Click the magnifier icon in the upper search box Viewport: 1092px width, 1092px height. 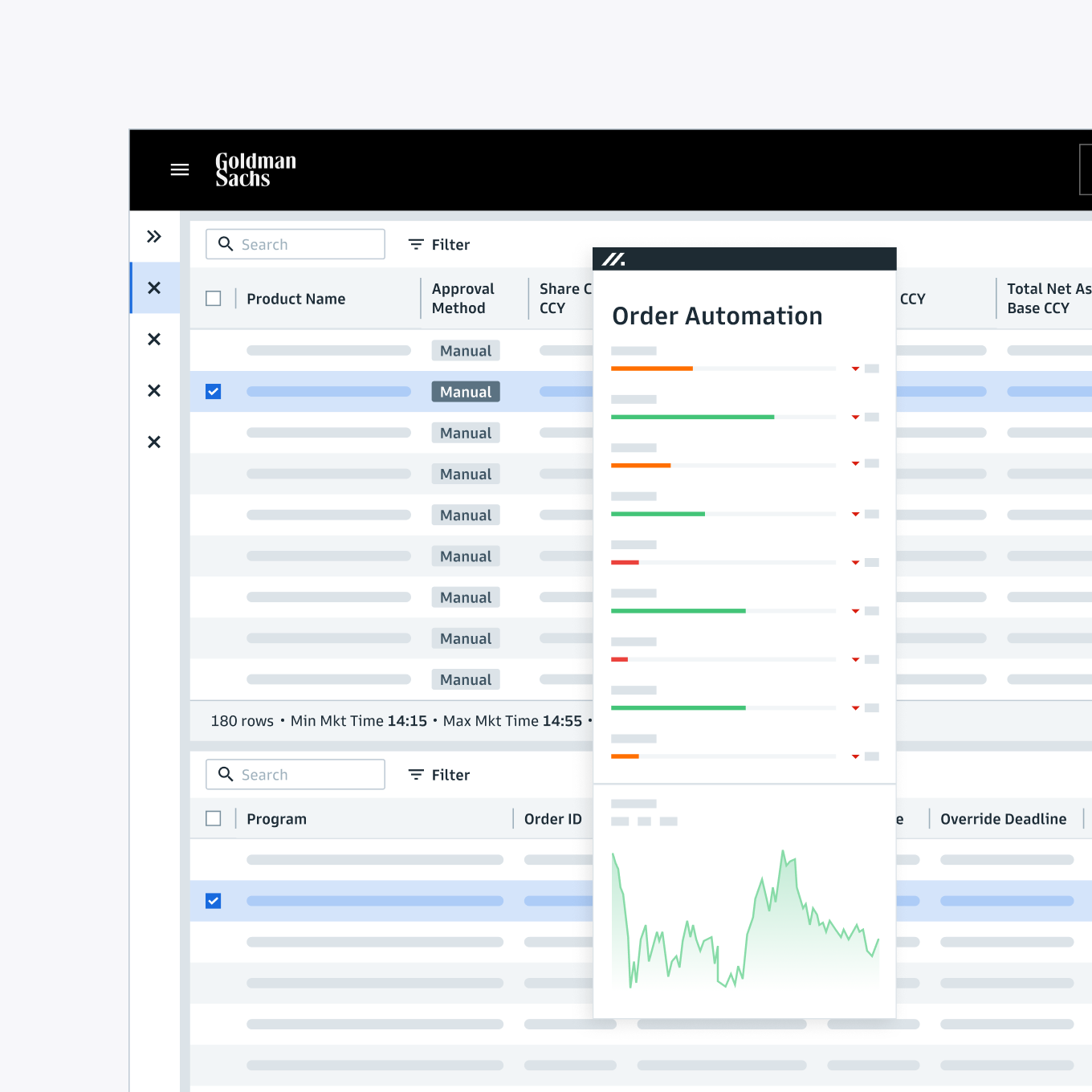point(226,244)
